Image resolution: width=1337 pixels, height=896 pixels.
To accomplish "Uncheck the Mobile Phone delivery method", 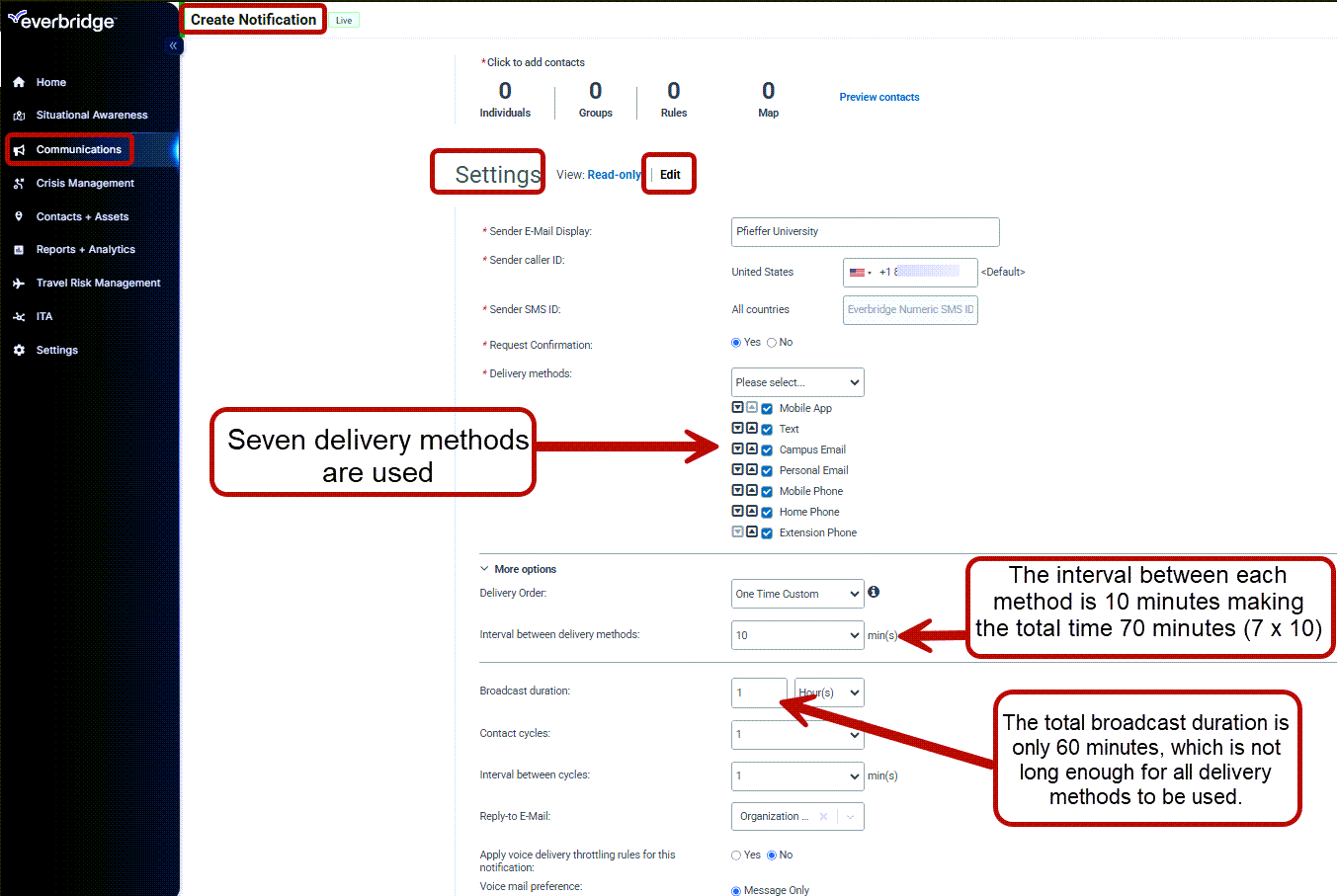I will pyautogui.click(x=767, y=492).
